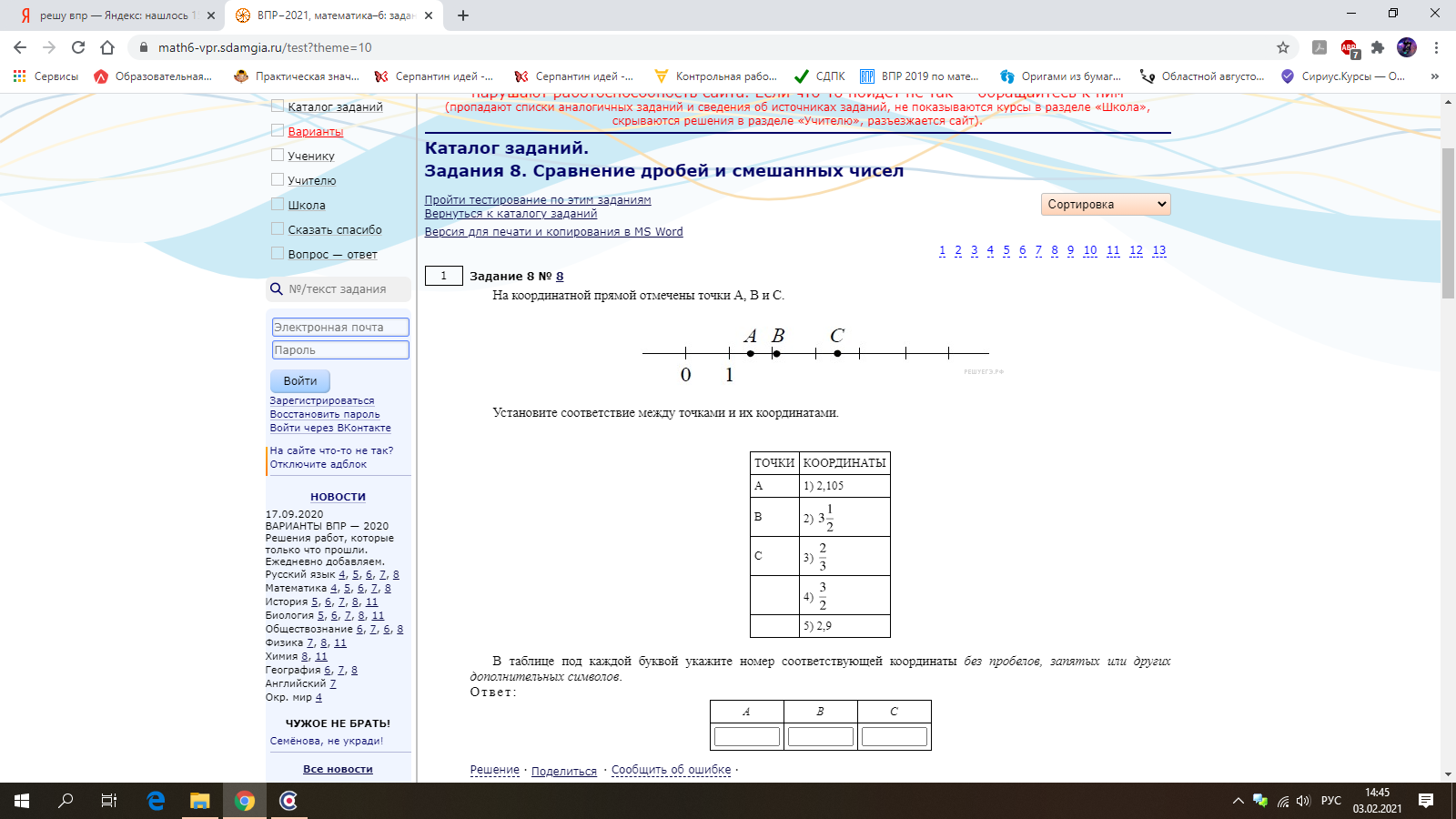Click answer field under C

(x=895, y=736)
